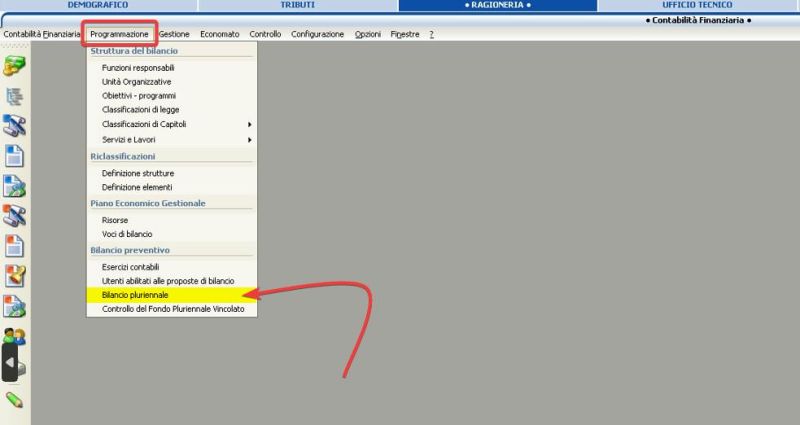Expand Servizi e Lavori submenu

coord(172,139)
